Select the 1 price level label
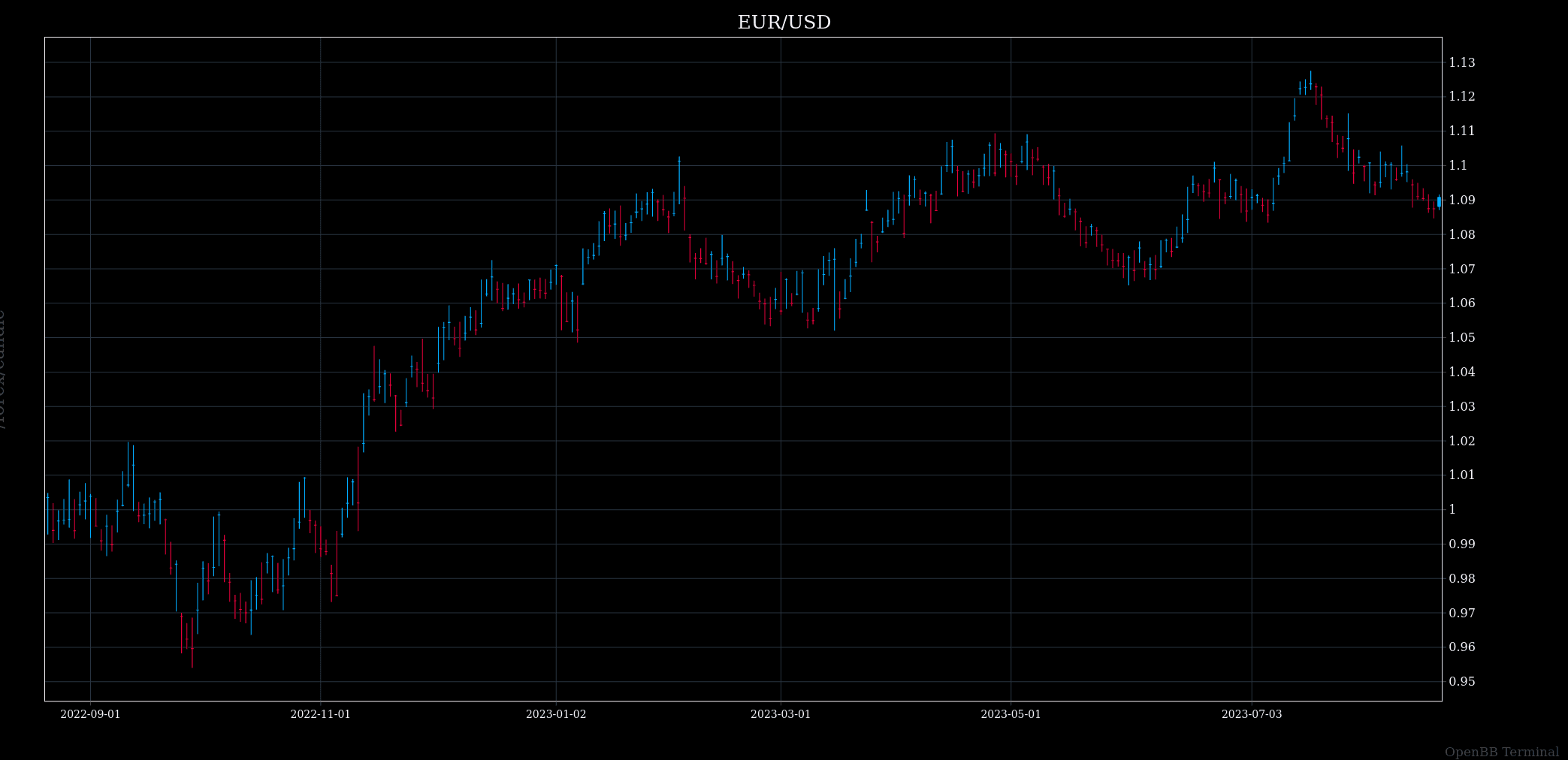The width and height of the screenshot is (1568, 760). click(x=1452, y=509)
